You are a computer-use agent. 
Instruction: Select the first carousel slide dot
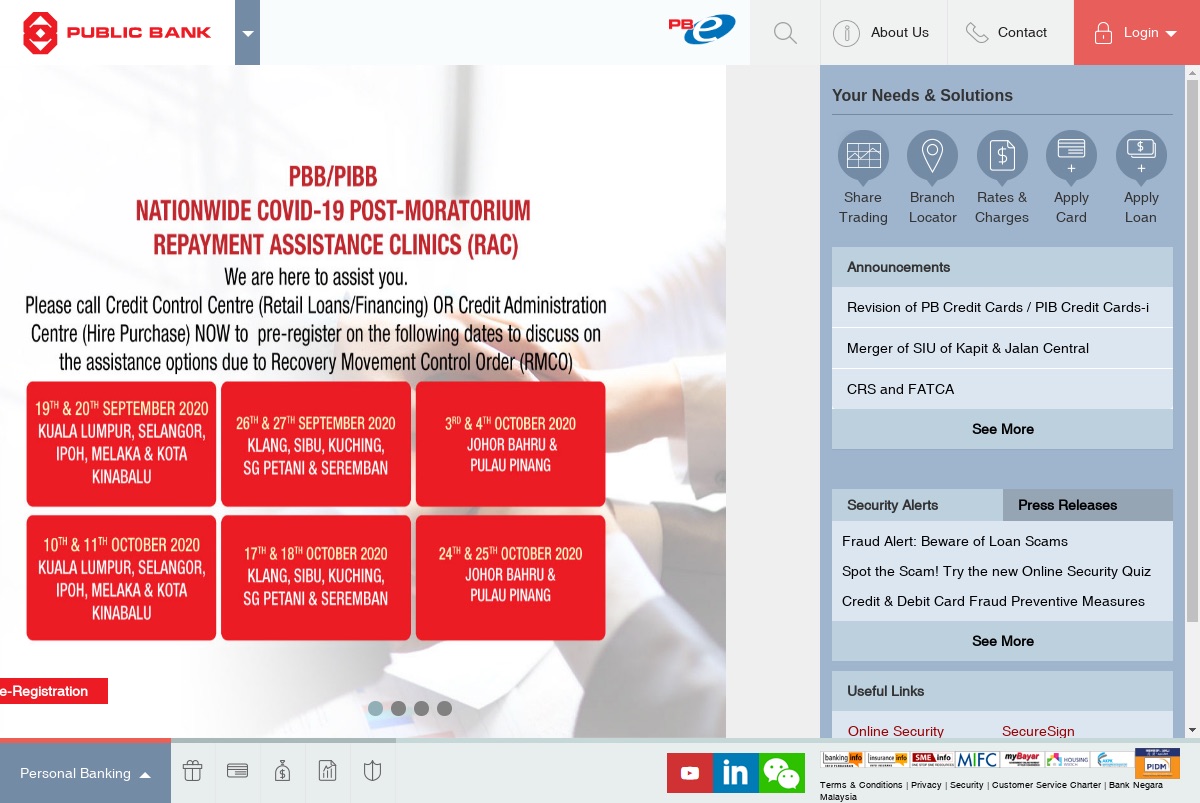[x=375, y=708]
